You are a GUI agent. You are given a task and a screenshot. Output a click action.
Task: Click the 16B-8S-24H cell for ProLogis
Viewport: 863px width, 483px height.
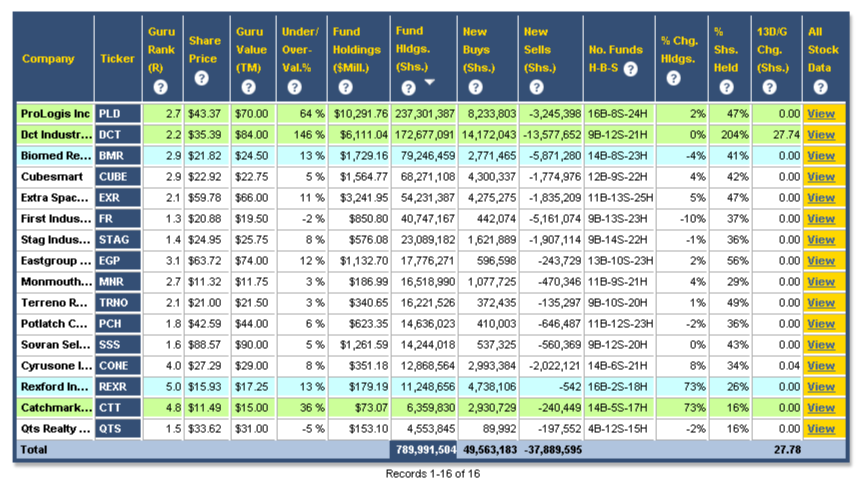tap(618, 114)
